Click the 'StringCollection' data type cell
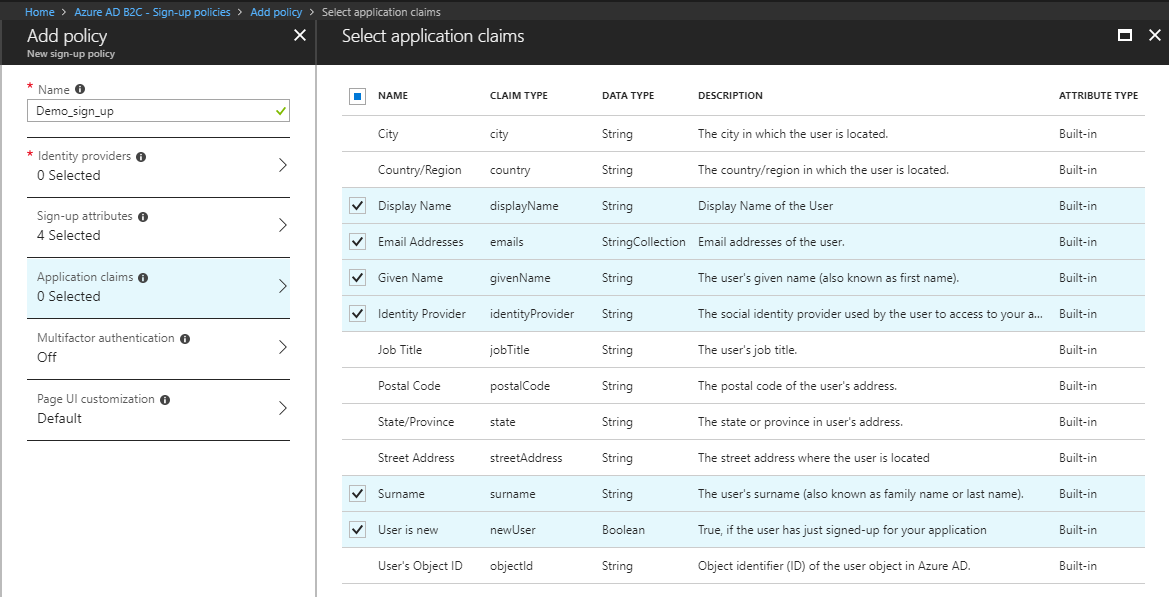The image size is (1169, 597). [644, 241]
